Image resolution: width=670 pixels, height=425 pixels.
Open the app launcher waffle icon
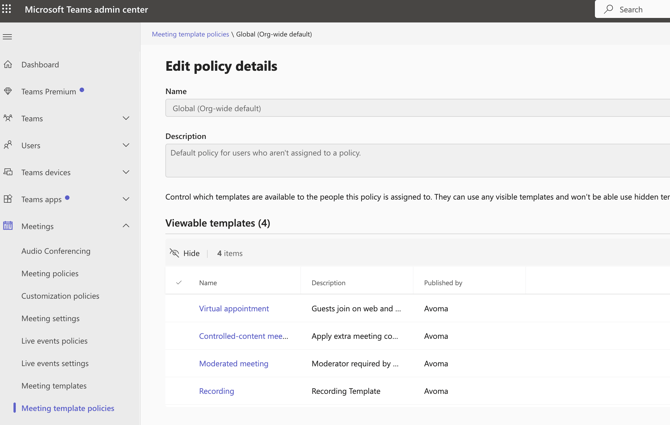(6, 9)
